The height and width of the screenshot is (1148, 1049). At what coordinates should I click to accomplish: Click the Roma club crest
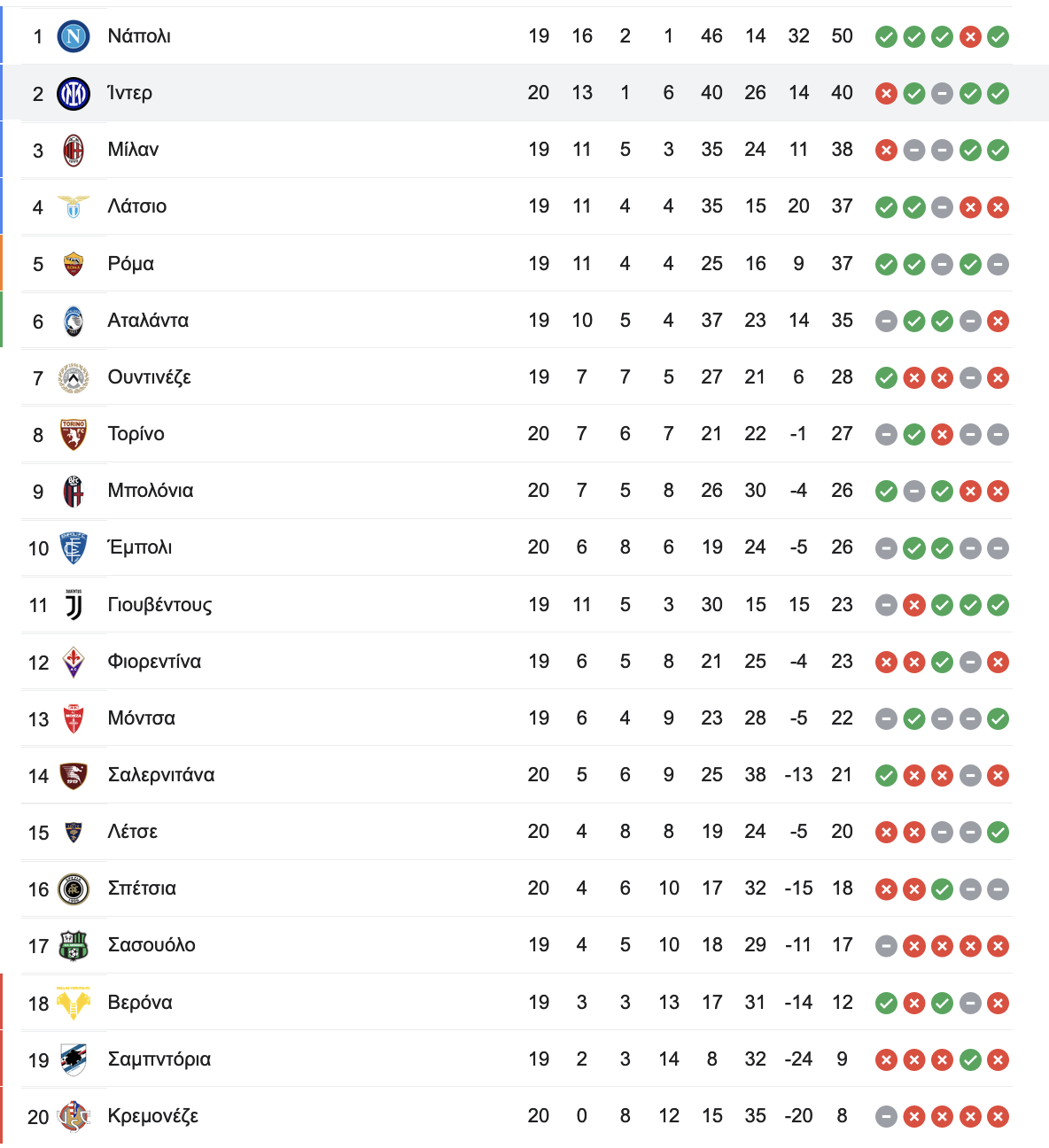74,264
